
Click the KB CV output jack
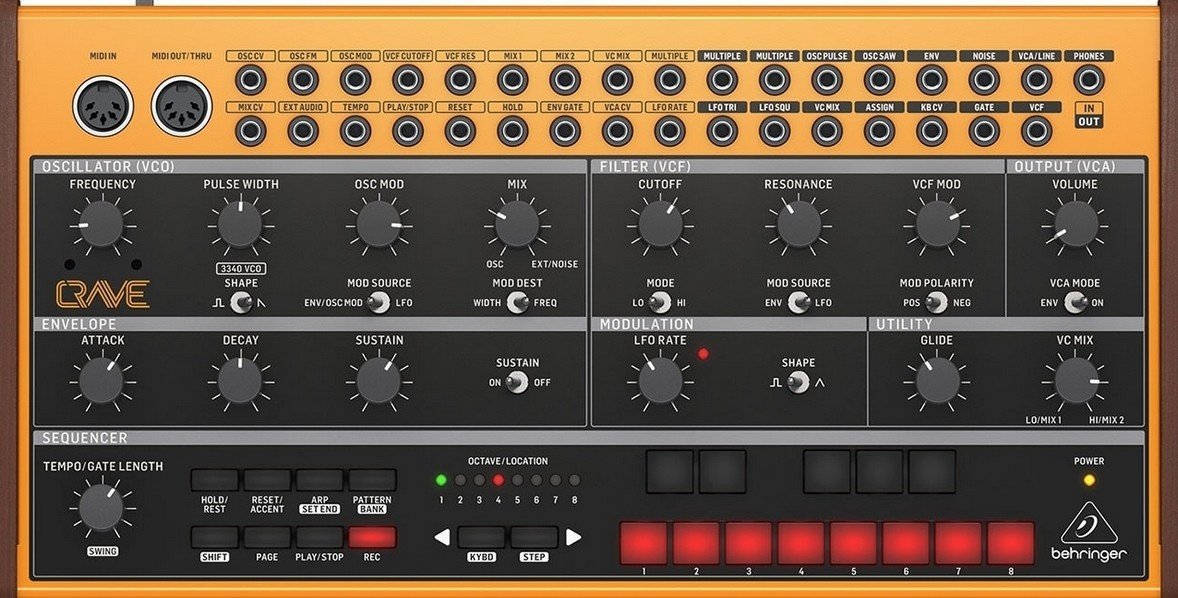[x=932, y=131]
